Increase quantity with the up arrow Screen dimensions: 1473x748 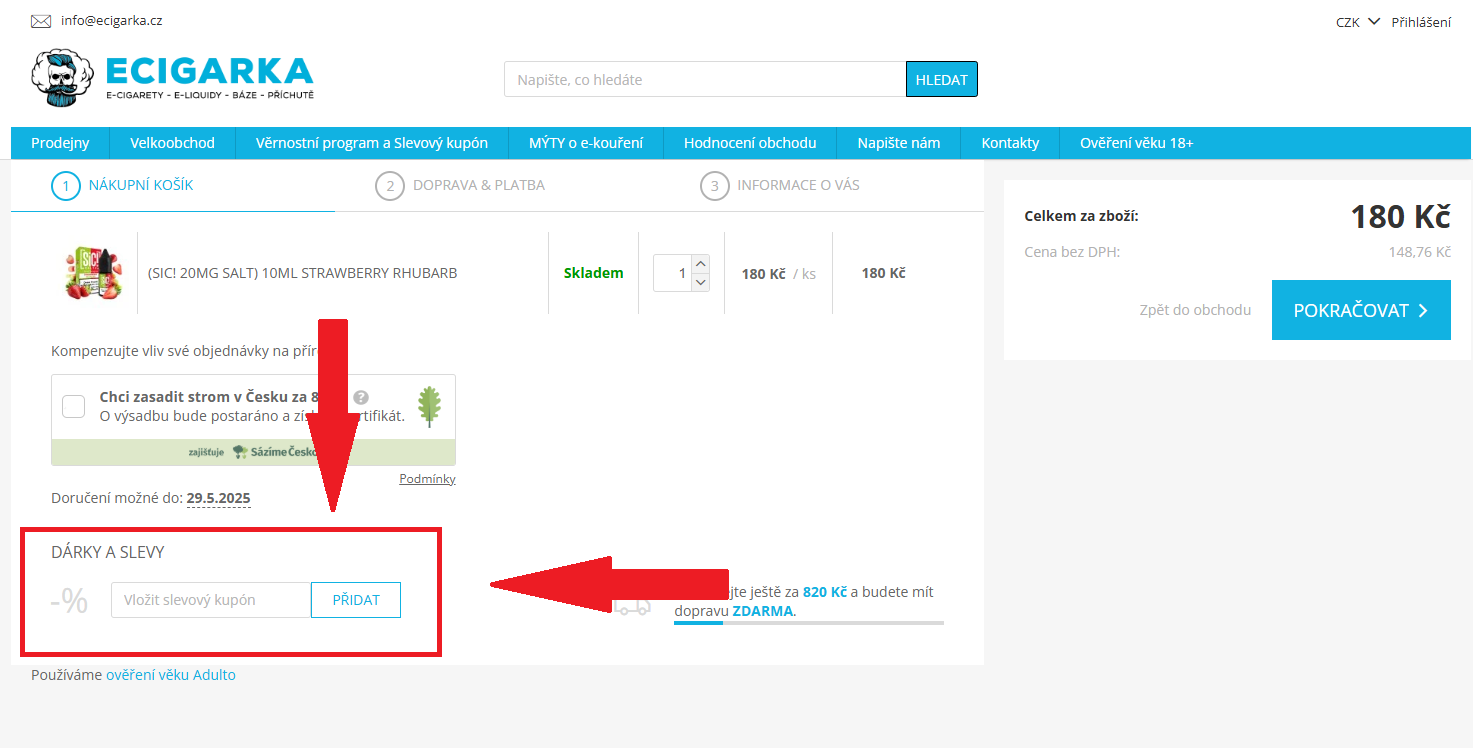701,264
